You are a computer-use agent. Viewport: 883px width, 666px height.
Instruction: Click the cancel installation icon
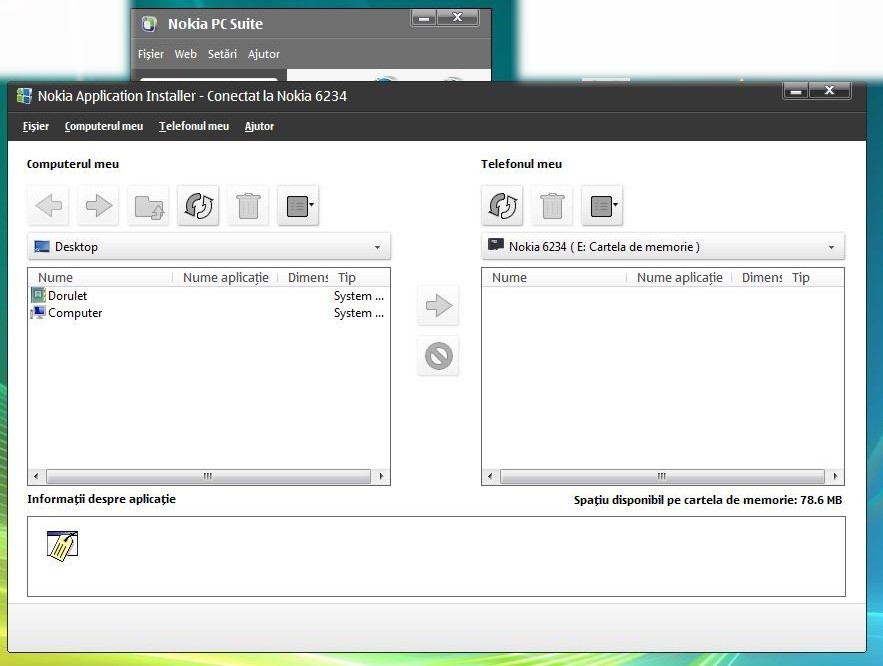[x=439, y=356]
